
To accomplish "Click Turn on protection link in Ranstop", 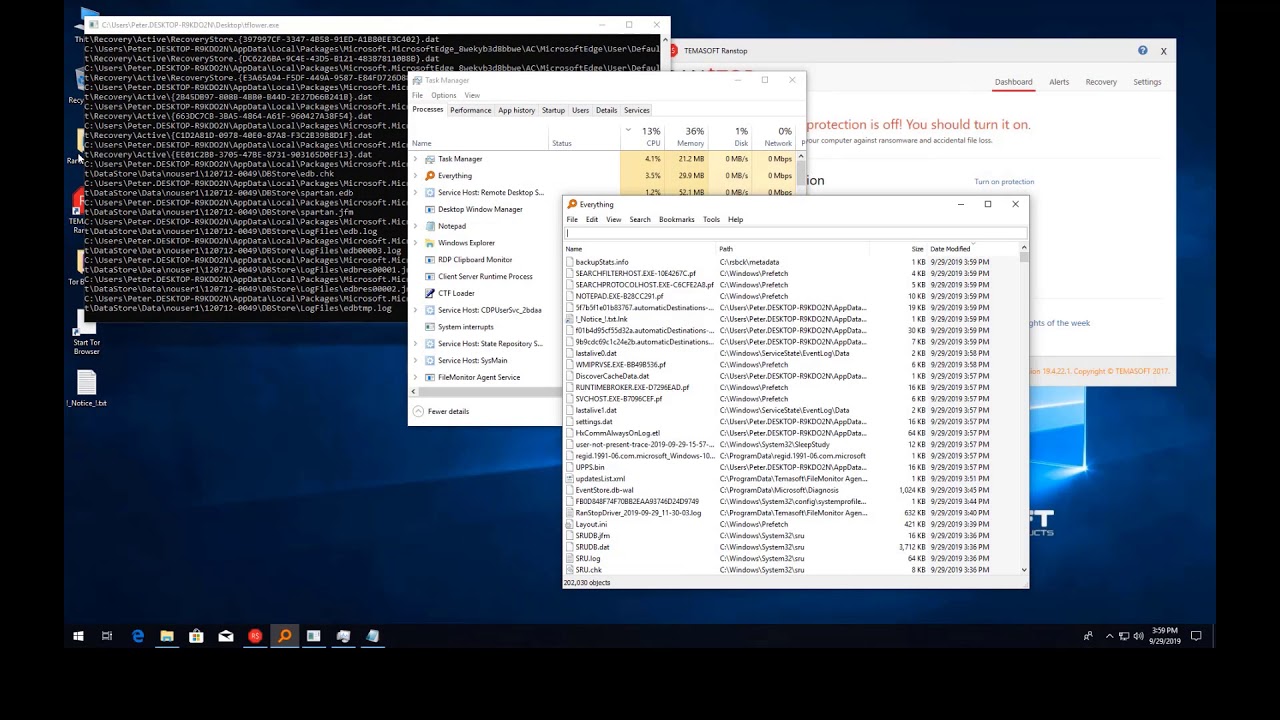I will 1004,182.
